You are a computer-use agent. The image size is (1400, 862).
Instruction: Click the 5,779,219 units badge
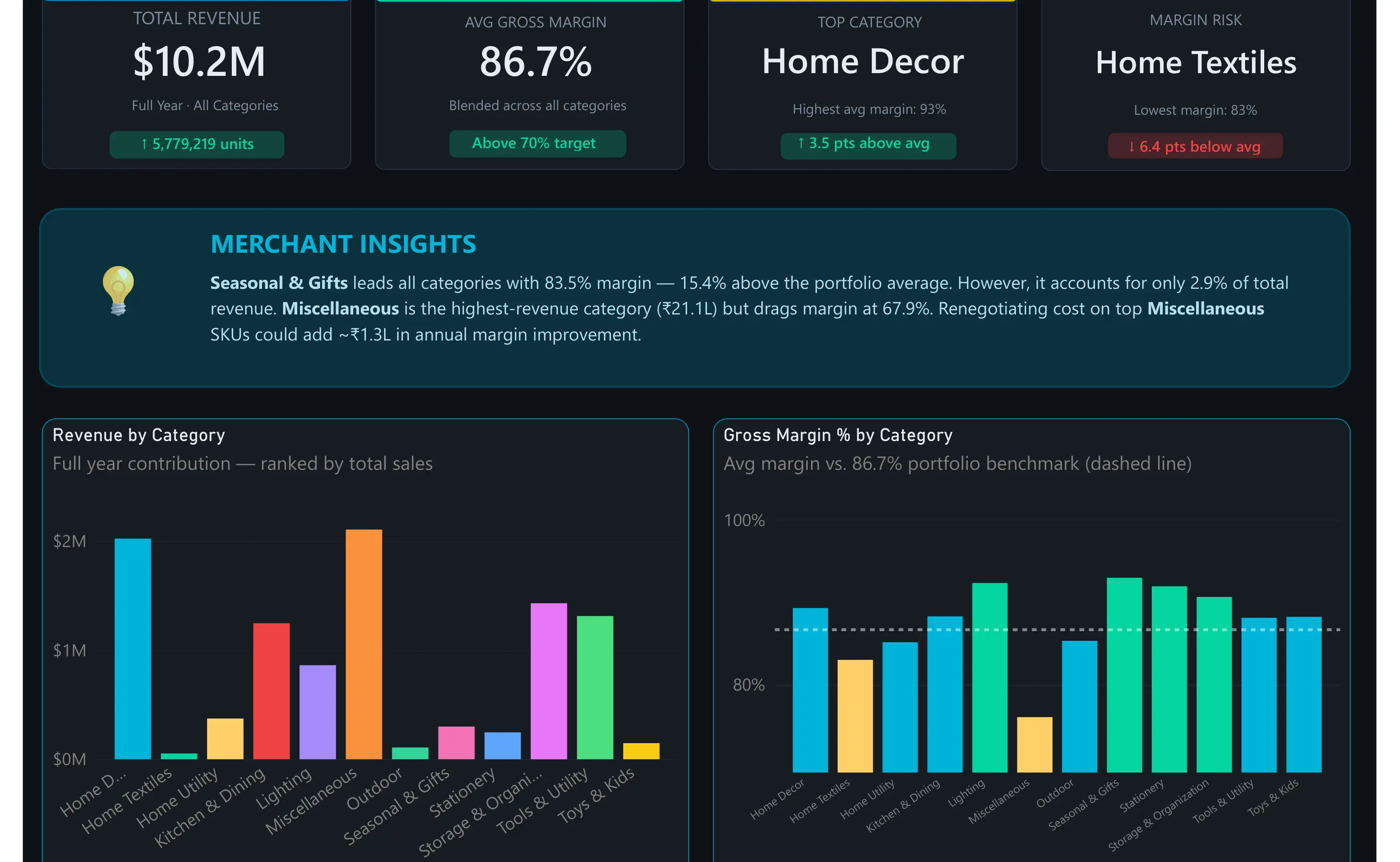(197, 144)
